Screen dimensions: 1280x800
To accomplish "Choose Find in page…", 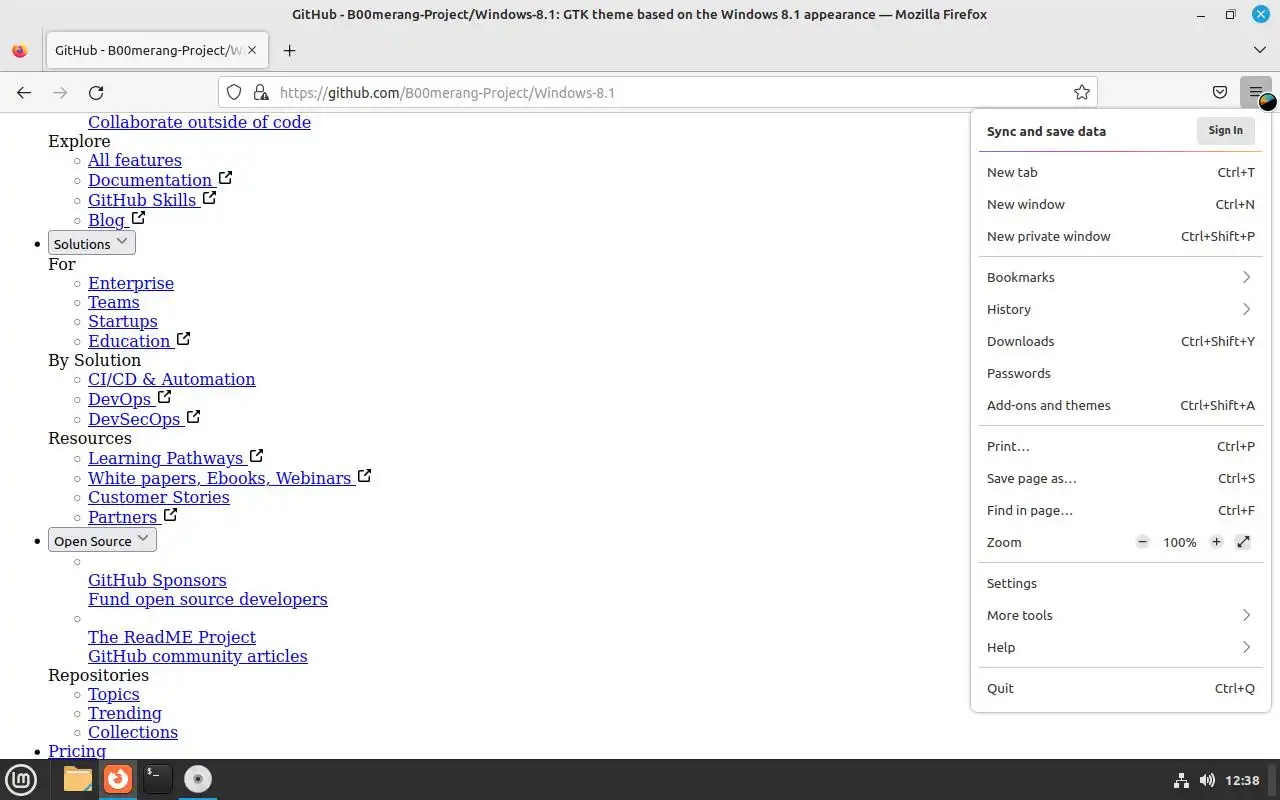I will [1120, 510].
